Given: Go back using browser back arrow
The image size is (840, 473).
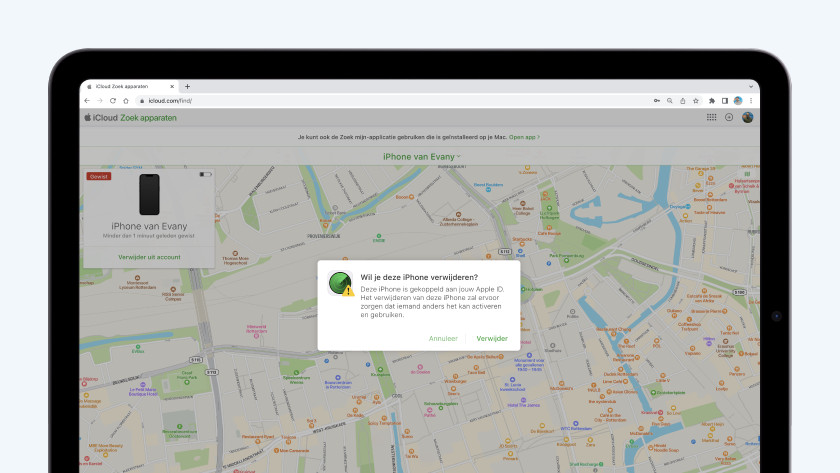Looking at the screenshot, I should [x=87, y=101].
